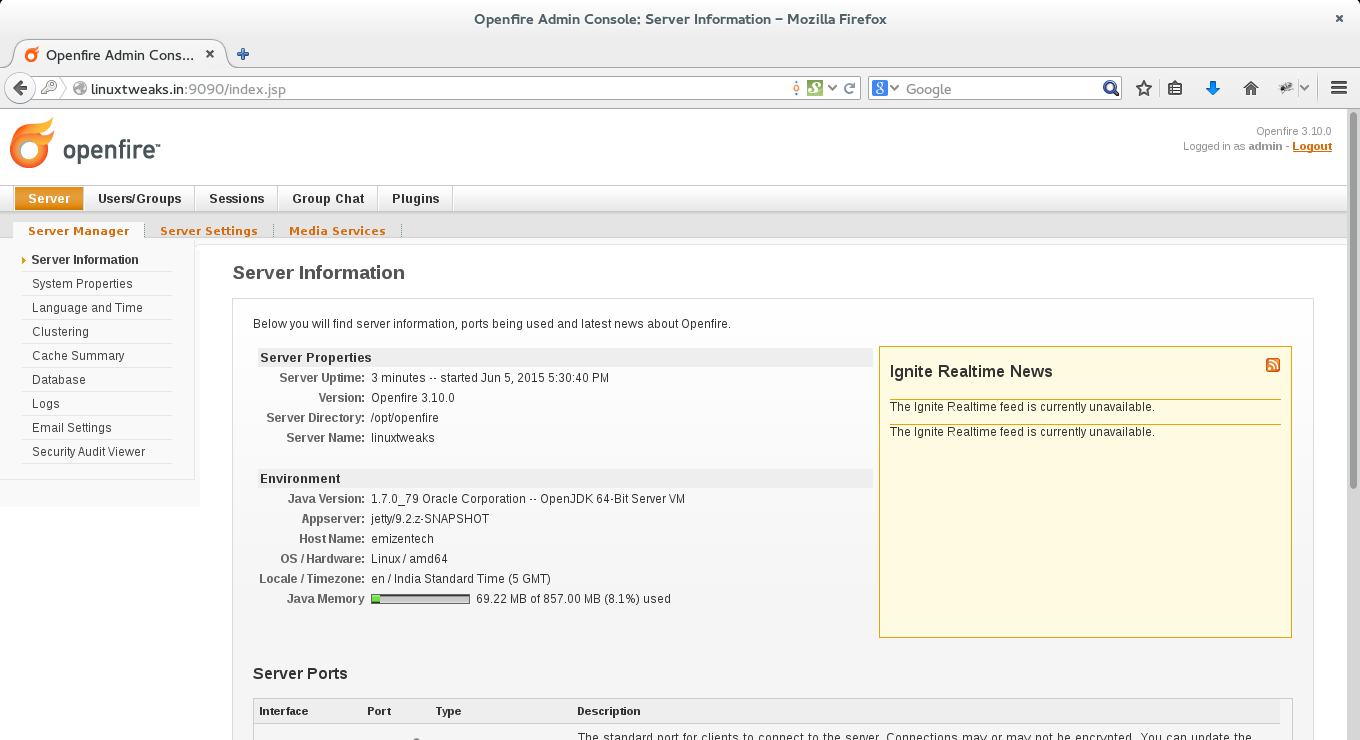The width and height of the screenshot is (1360, 740).
Task: Click the key icon in the address bar
Action: (48, 88)
